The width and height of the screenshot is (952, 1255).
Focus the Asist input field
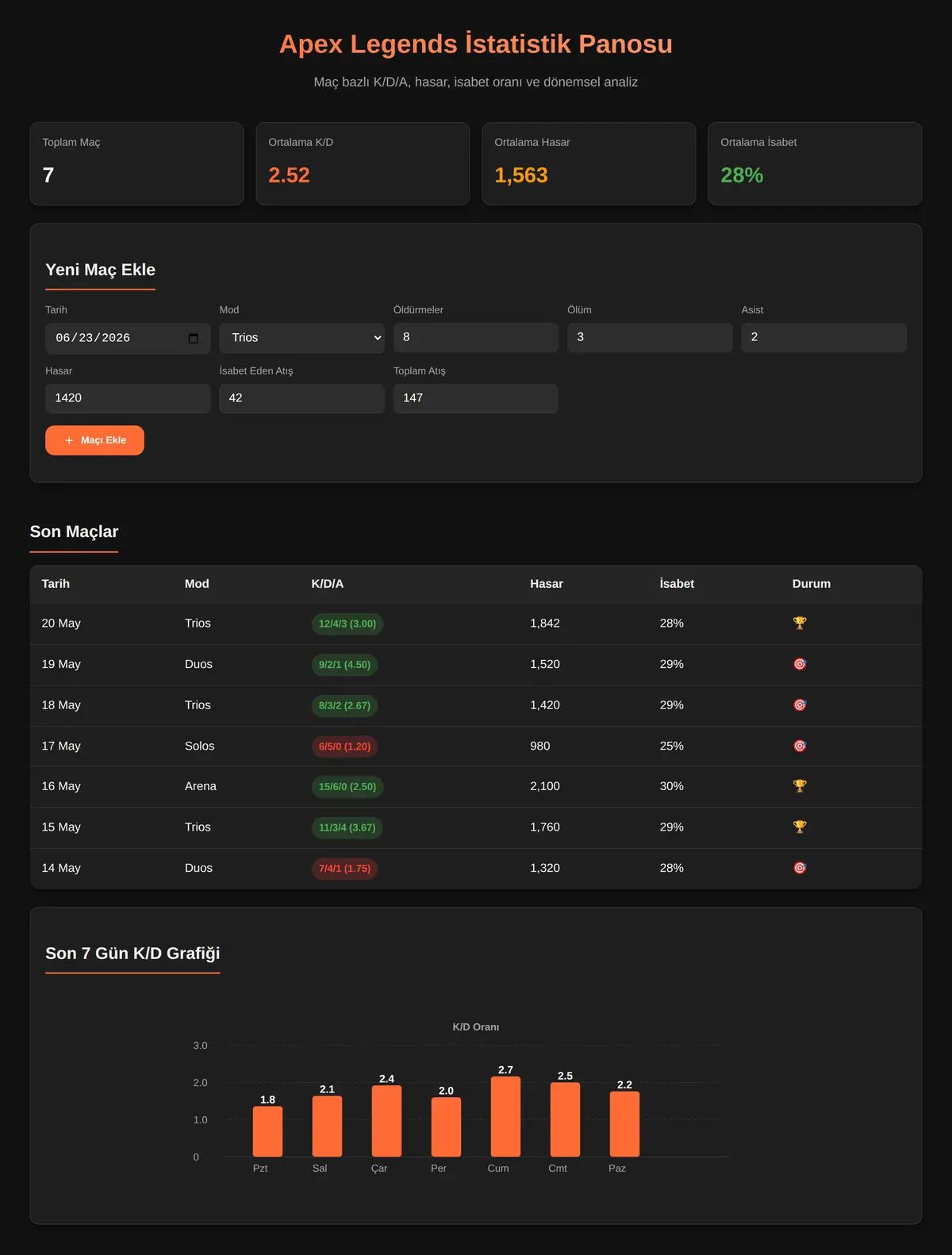pos(823,337)
